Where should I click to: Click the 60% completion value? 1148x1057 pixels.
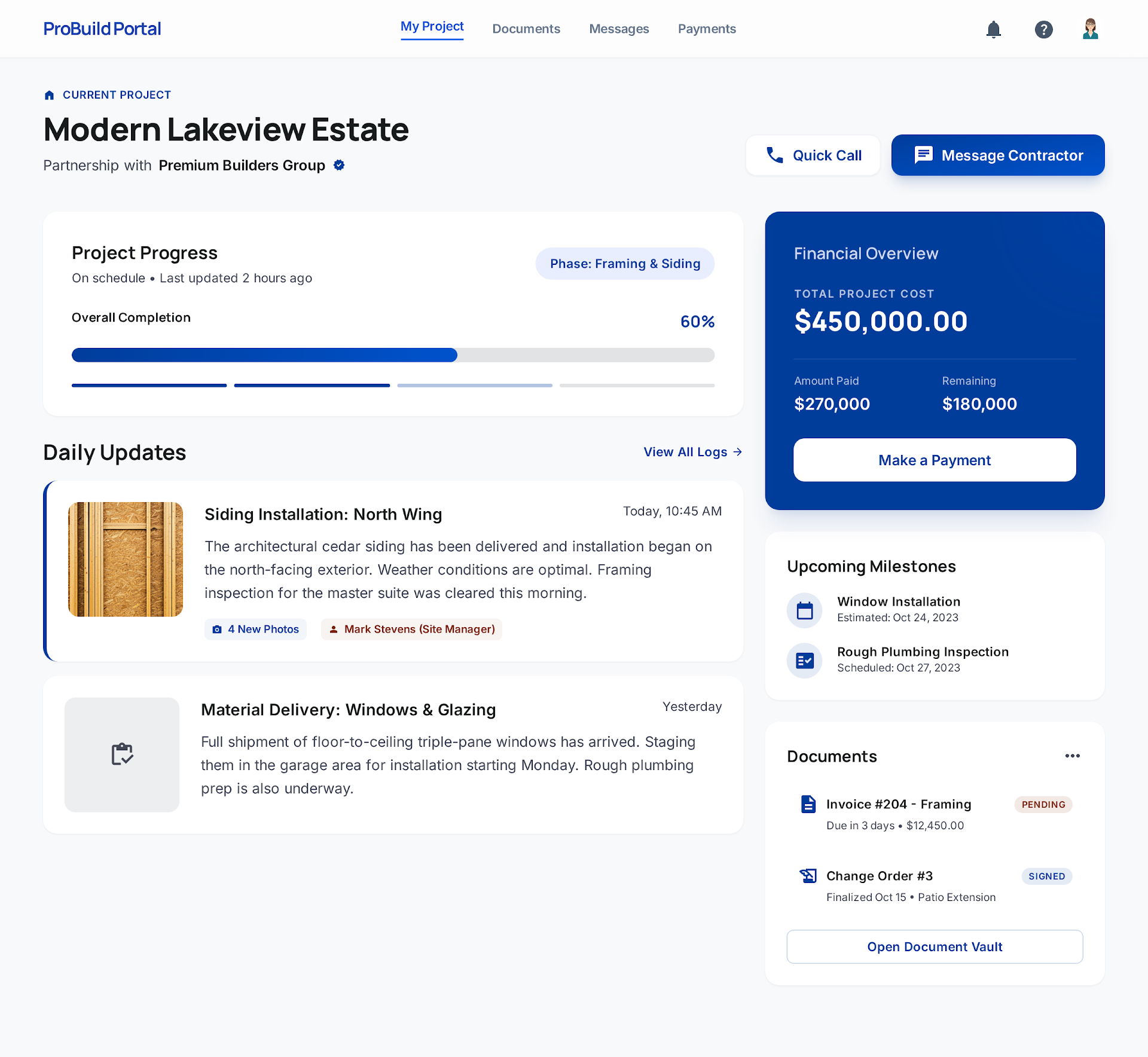pos(697,322)
